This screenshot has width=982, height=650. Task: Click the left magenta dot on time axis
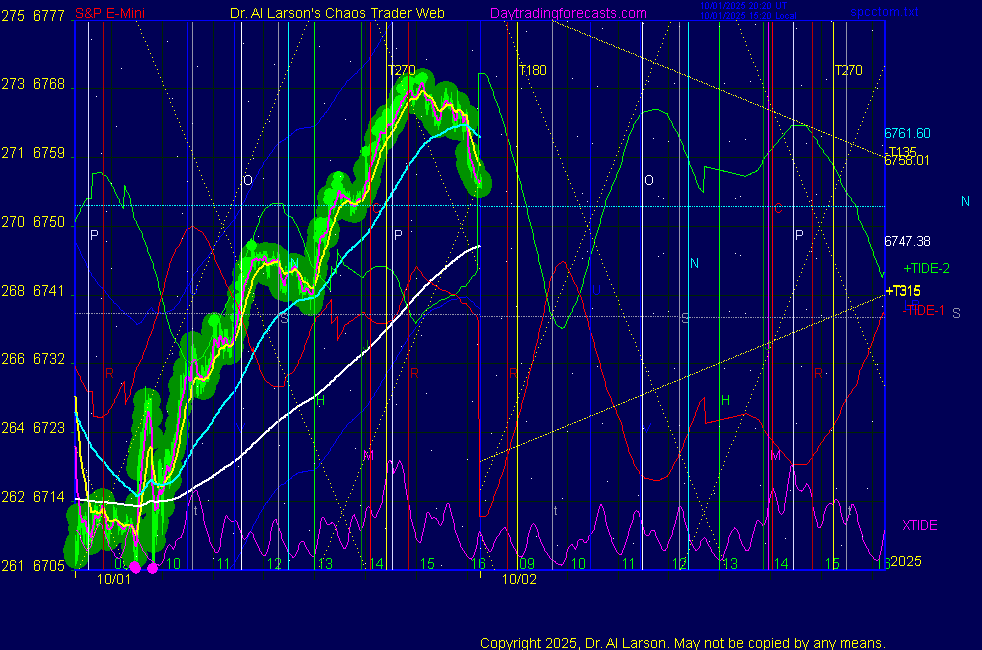(x=135, y=567)
